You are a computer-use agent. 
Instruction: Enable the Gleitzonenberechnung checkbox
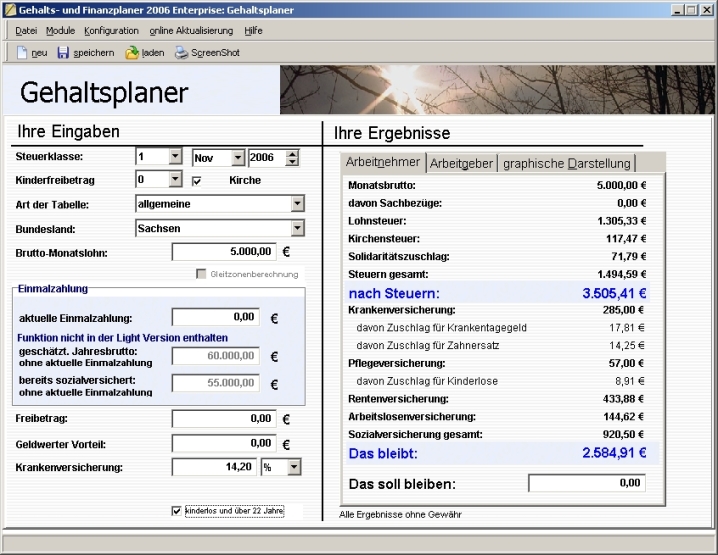click(x=200, y=274)
